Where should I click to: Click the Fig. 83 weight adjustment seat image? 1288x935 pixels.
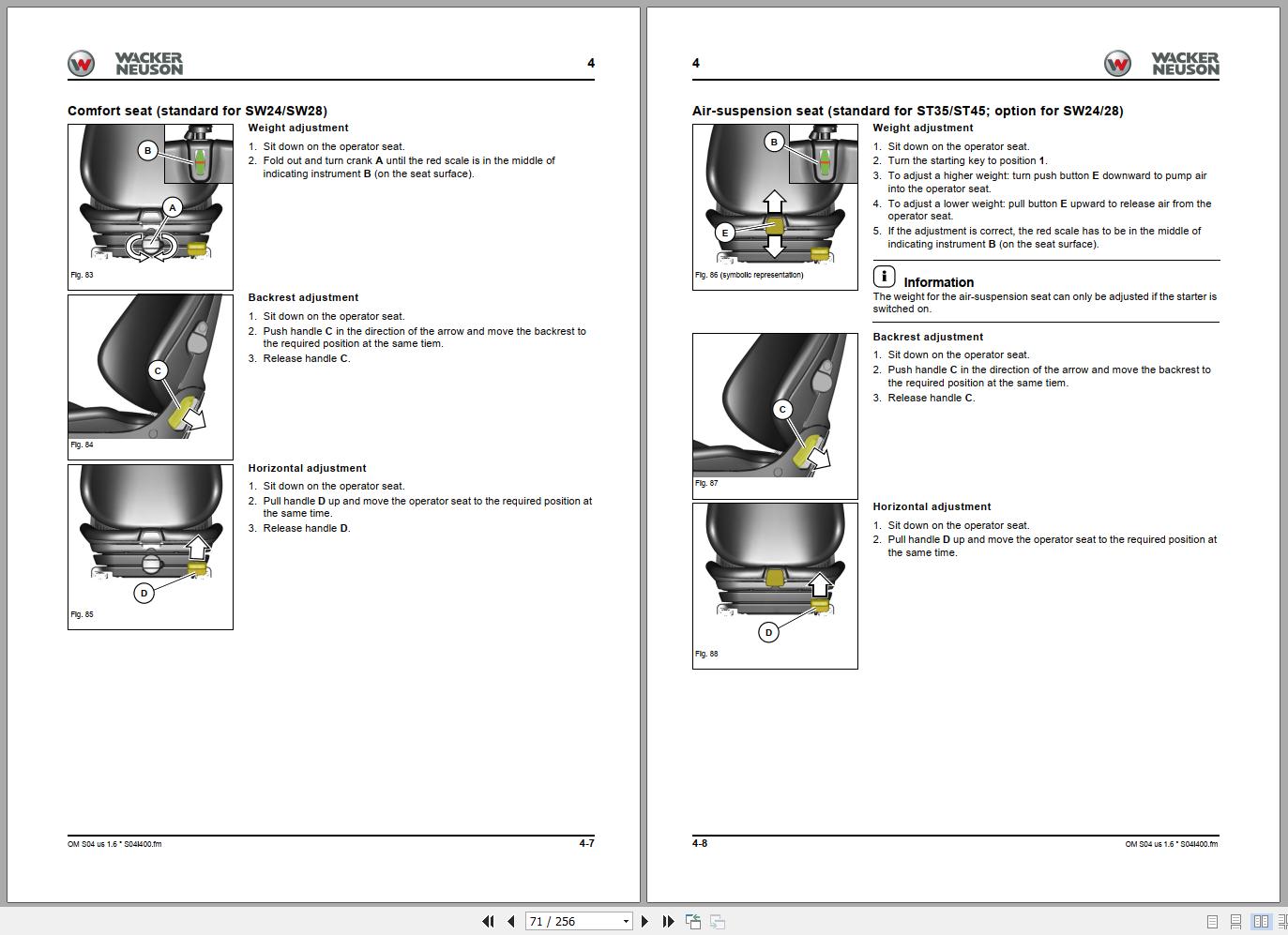coord(150,206)
